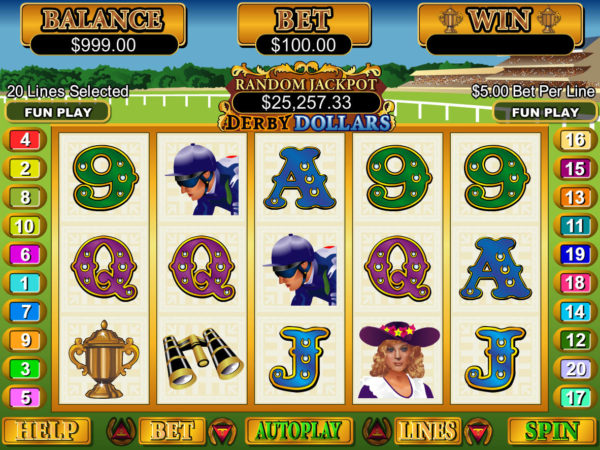
Task: Click the right FUN PLAY label
Action: pyautogui.click(x=545, y=112)
